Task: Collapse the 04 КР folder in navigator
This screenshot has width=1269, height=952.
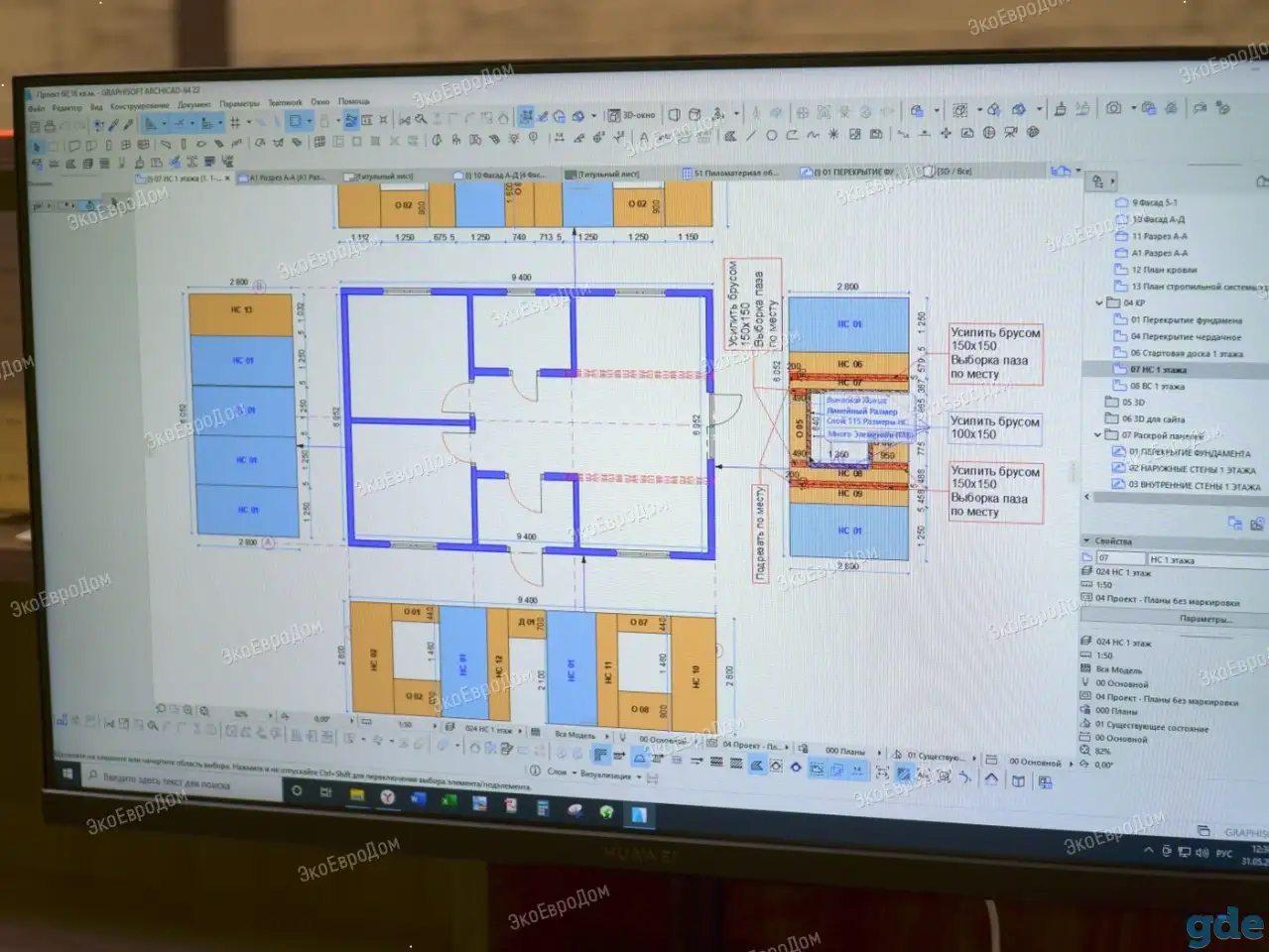Action: (1099, 302)
